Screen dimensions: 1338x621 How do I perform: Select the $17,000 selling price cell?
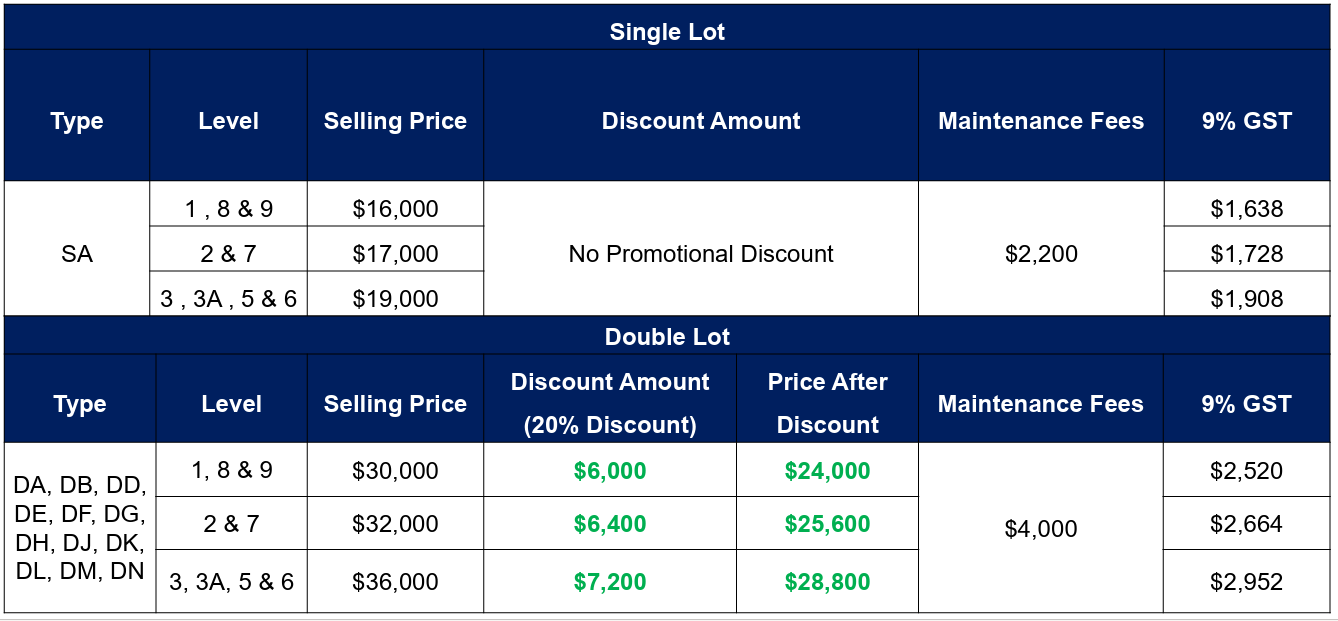pyautogui.click(x=395, y=254)
